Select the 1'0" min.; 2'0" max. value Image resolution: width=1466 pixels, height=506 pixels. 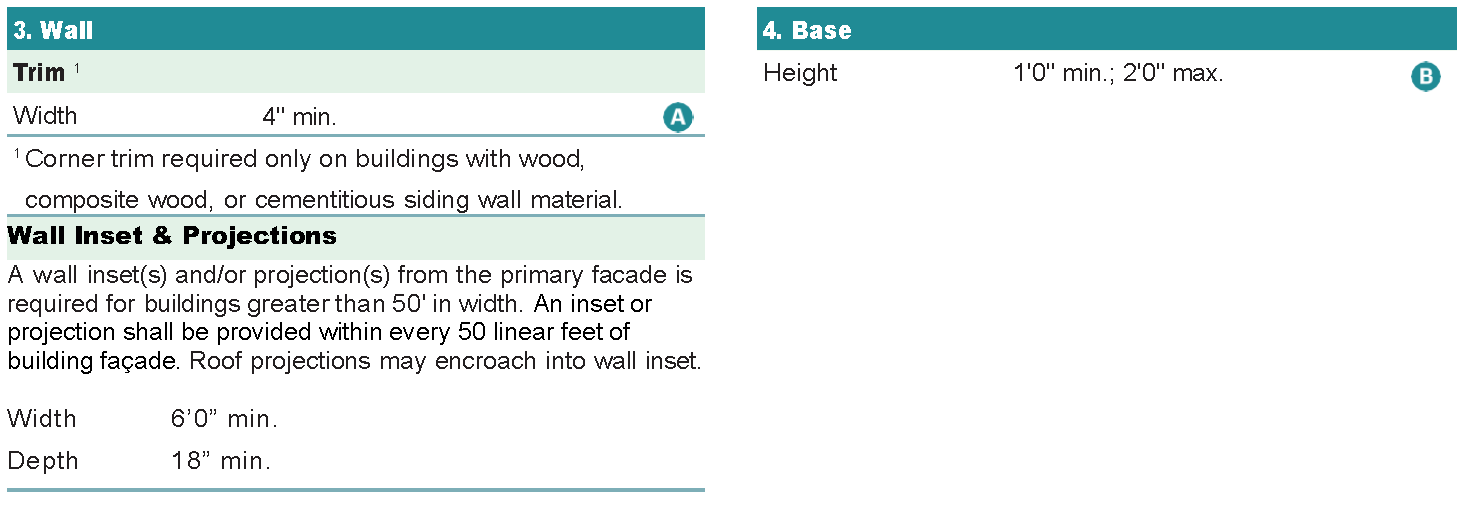1118,73
